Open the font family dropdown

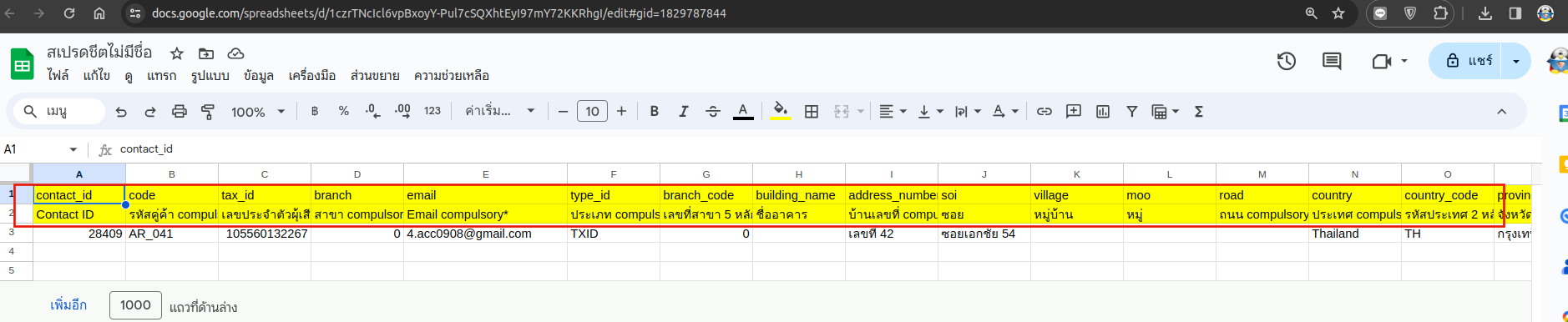click(499, 112)
